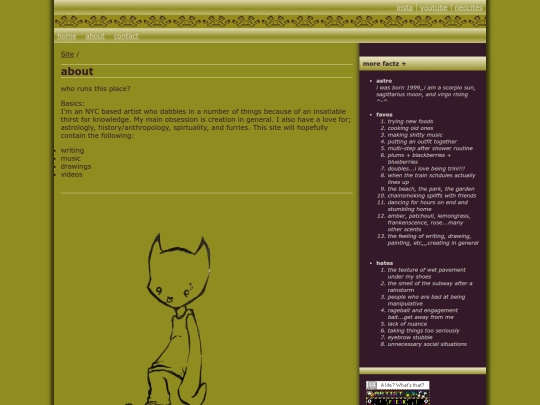The height and width of the screenshot is (405, 540).
Task: Expand the 'more factz +' header
Action: (422, 64)
